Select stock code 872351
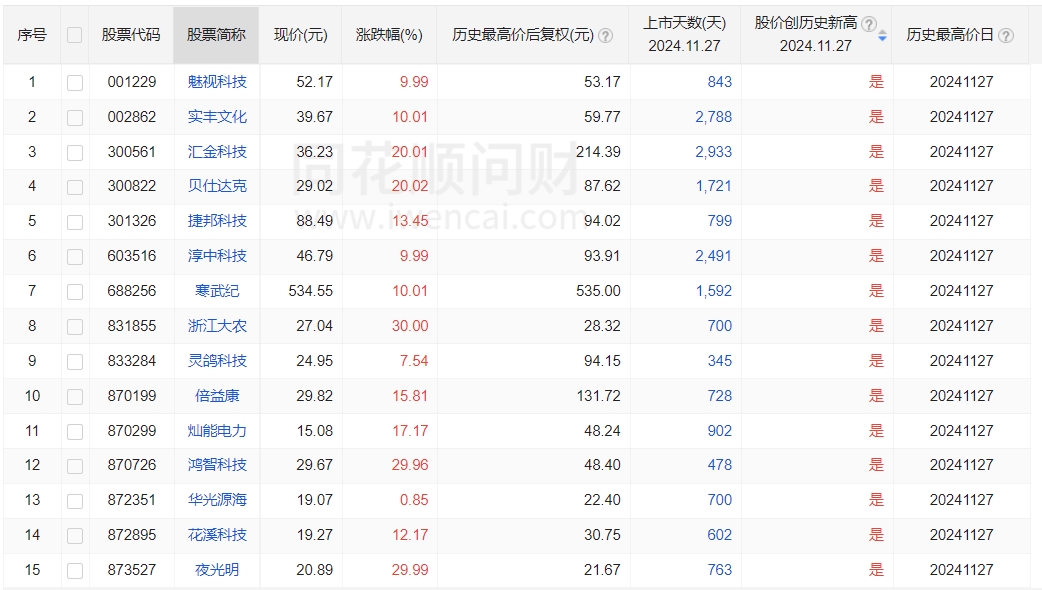This screenshot has width=1042, height=590. pyautogui.click(x=132, y=500)
